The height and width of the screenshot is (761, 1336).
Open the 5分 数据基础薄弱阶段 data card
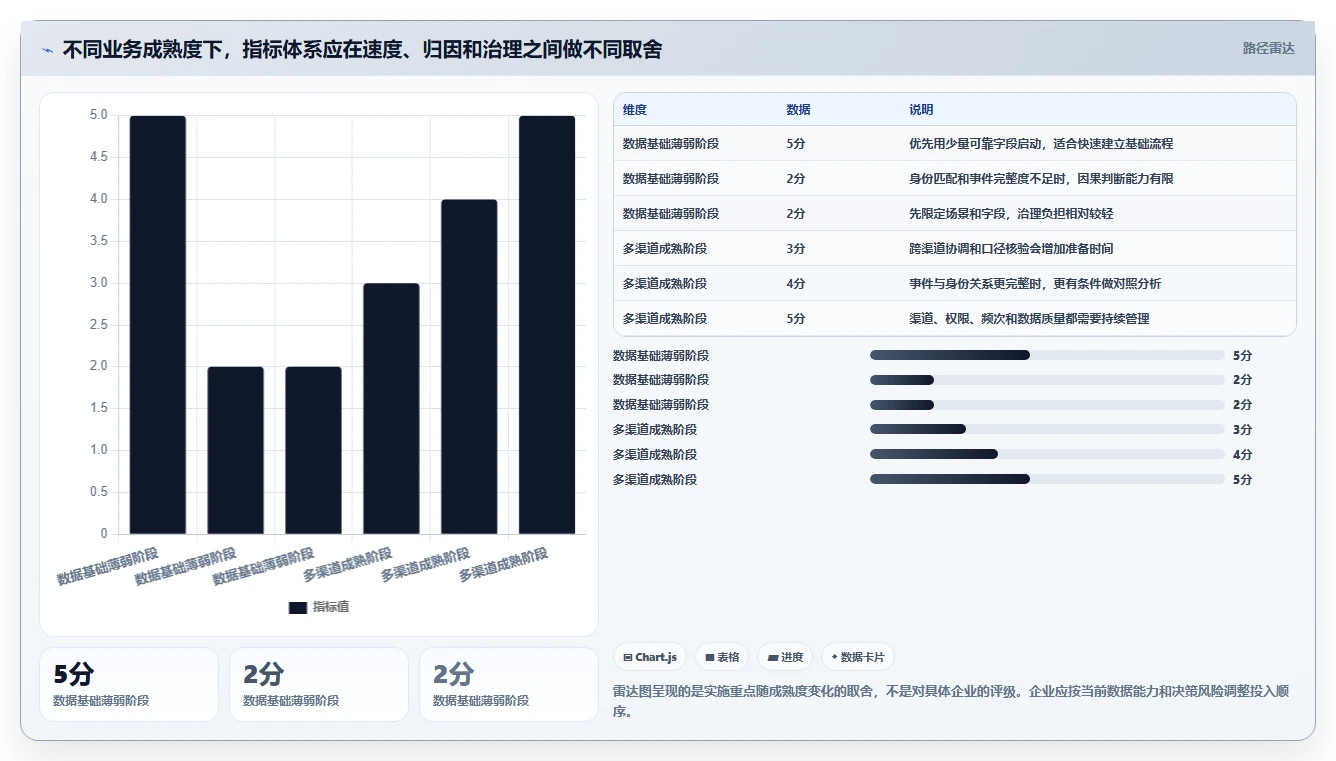tap(129, 685)
